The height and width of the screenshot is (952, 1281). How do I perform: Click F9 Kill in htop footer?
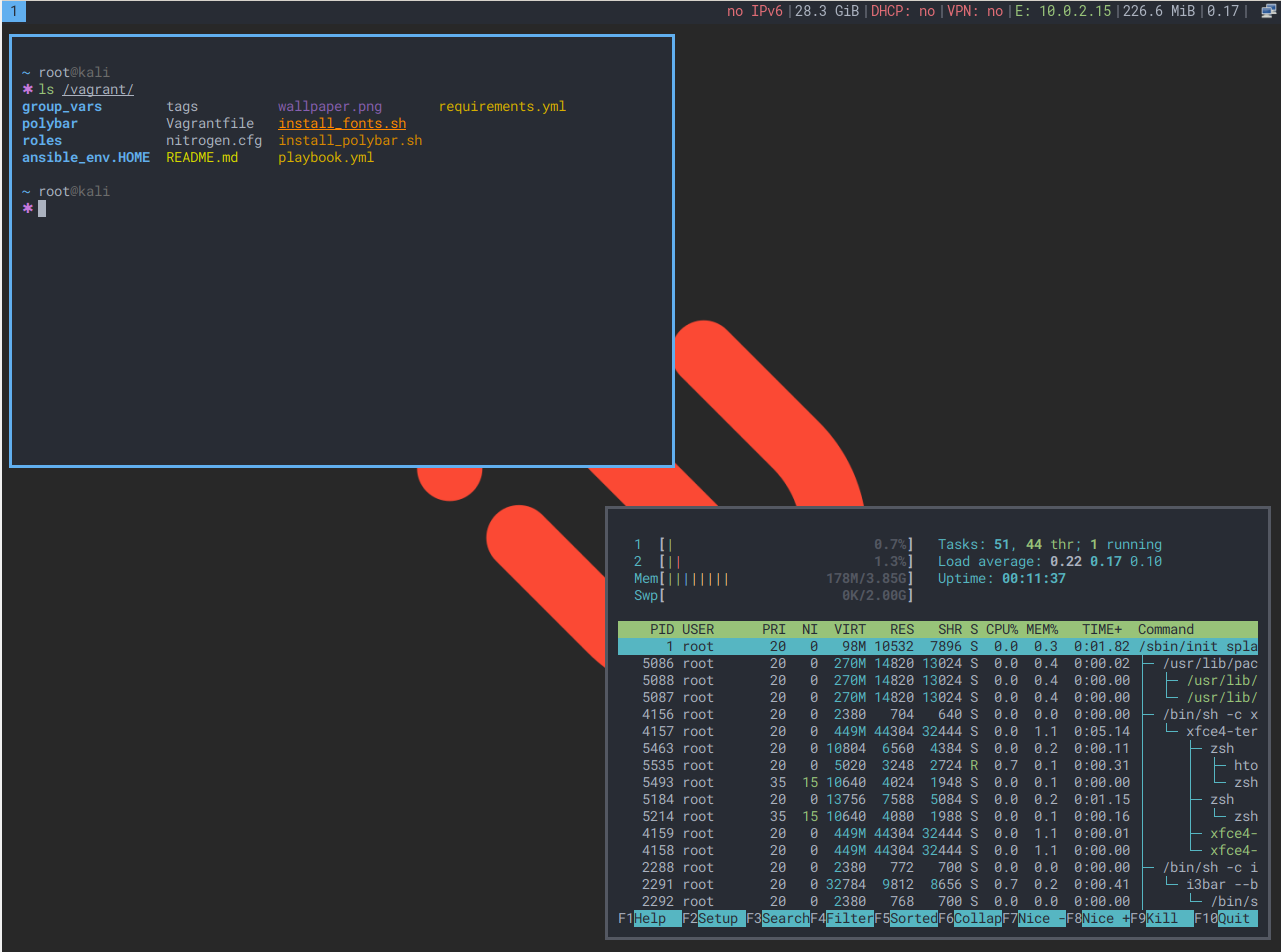click(1162, 918)
